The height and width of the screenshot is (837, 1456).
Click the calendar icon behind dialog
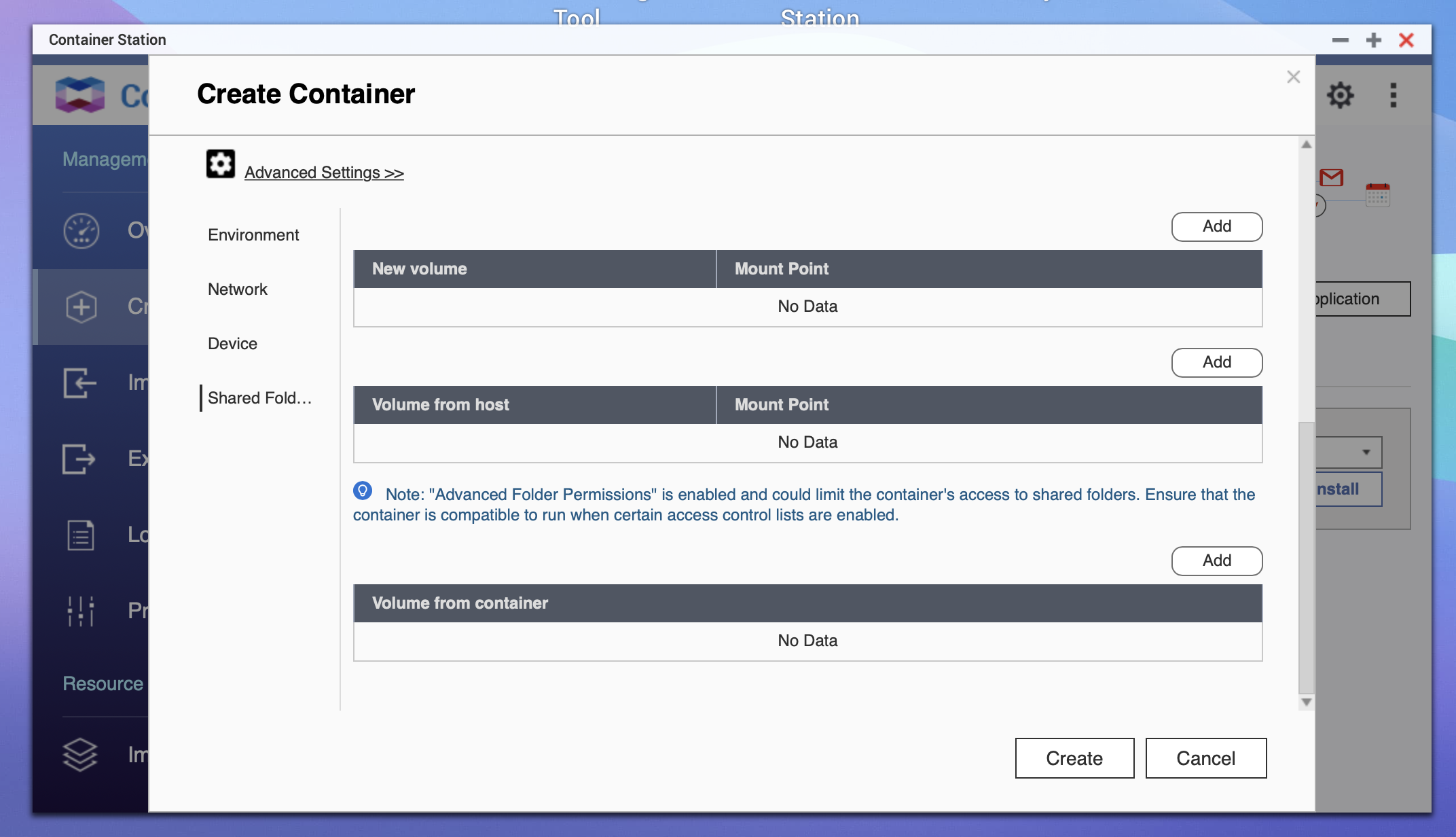click(1377, 195)
